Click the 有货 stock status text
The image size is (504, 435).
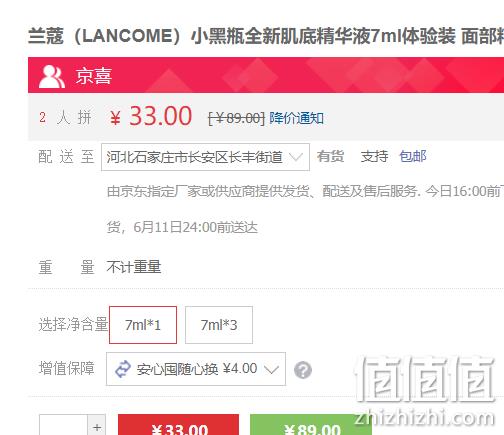330,156
